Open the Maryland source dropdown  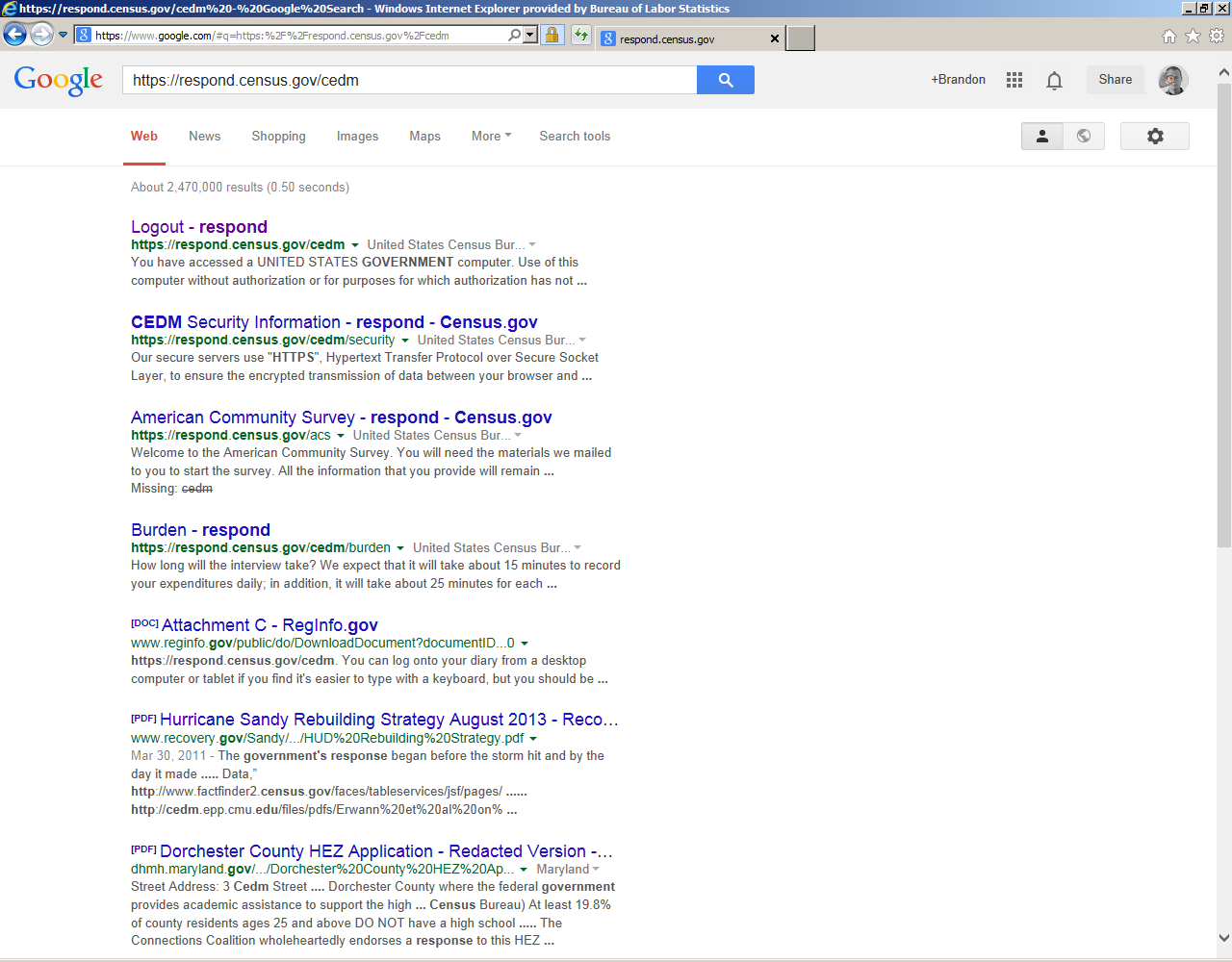click(568, 870)
